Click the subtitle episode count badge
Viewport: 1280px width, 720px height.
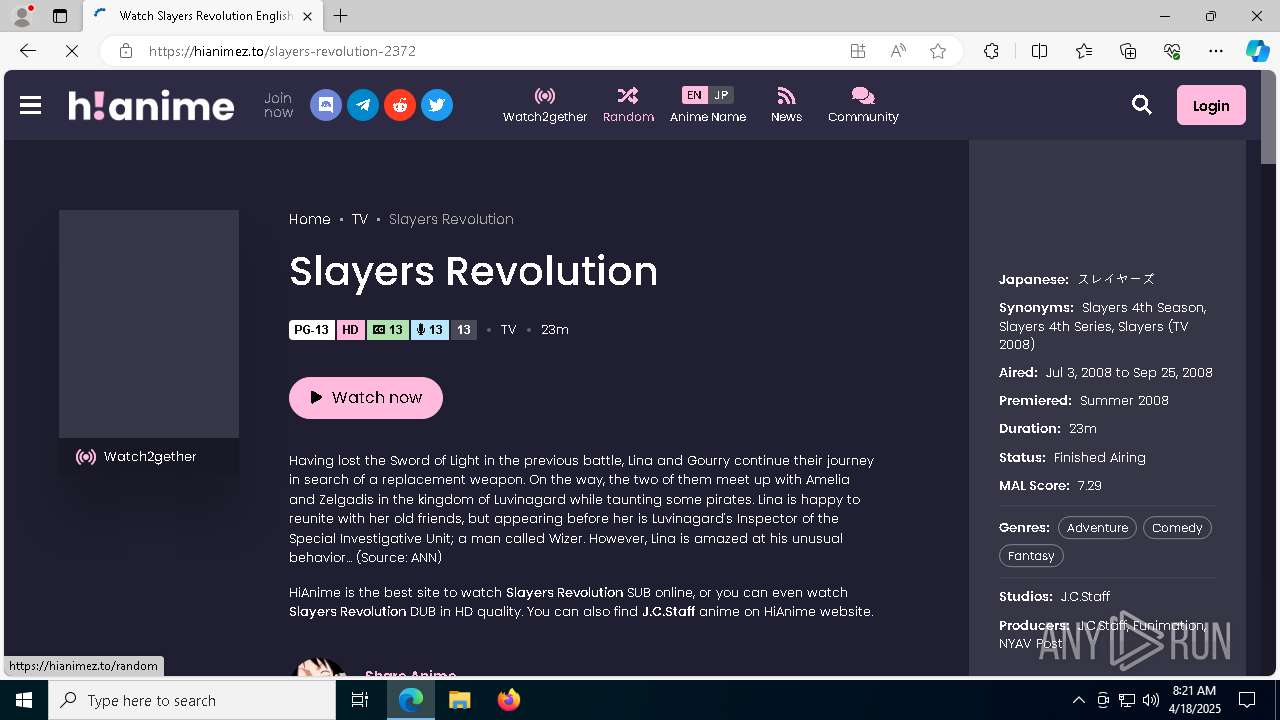[x=388, y=330]
